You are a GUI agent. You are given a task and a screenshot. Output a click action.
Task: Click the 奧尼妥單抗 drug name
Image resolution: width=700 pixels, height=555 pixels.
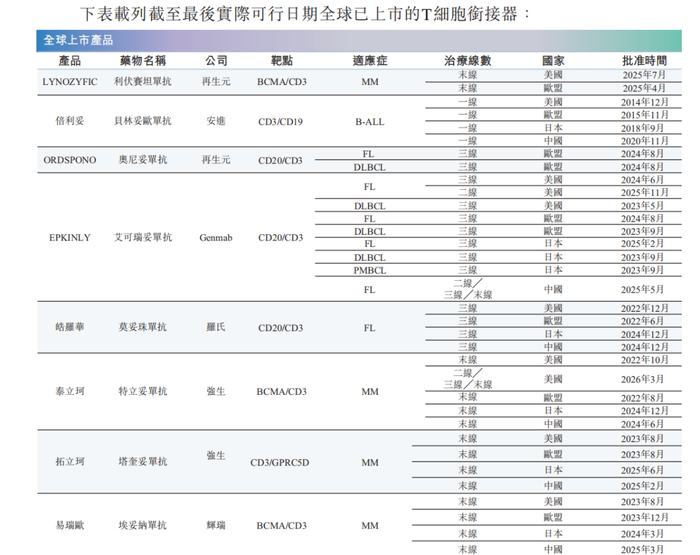coord(142,160)
